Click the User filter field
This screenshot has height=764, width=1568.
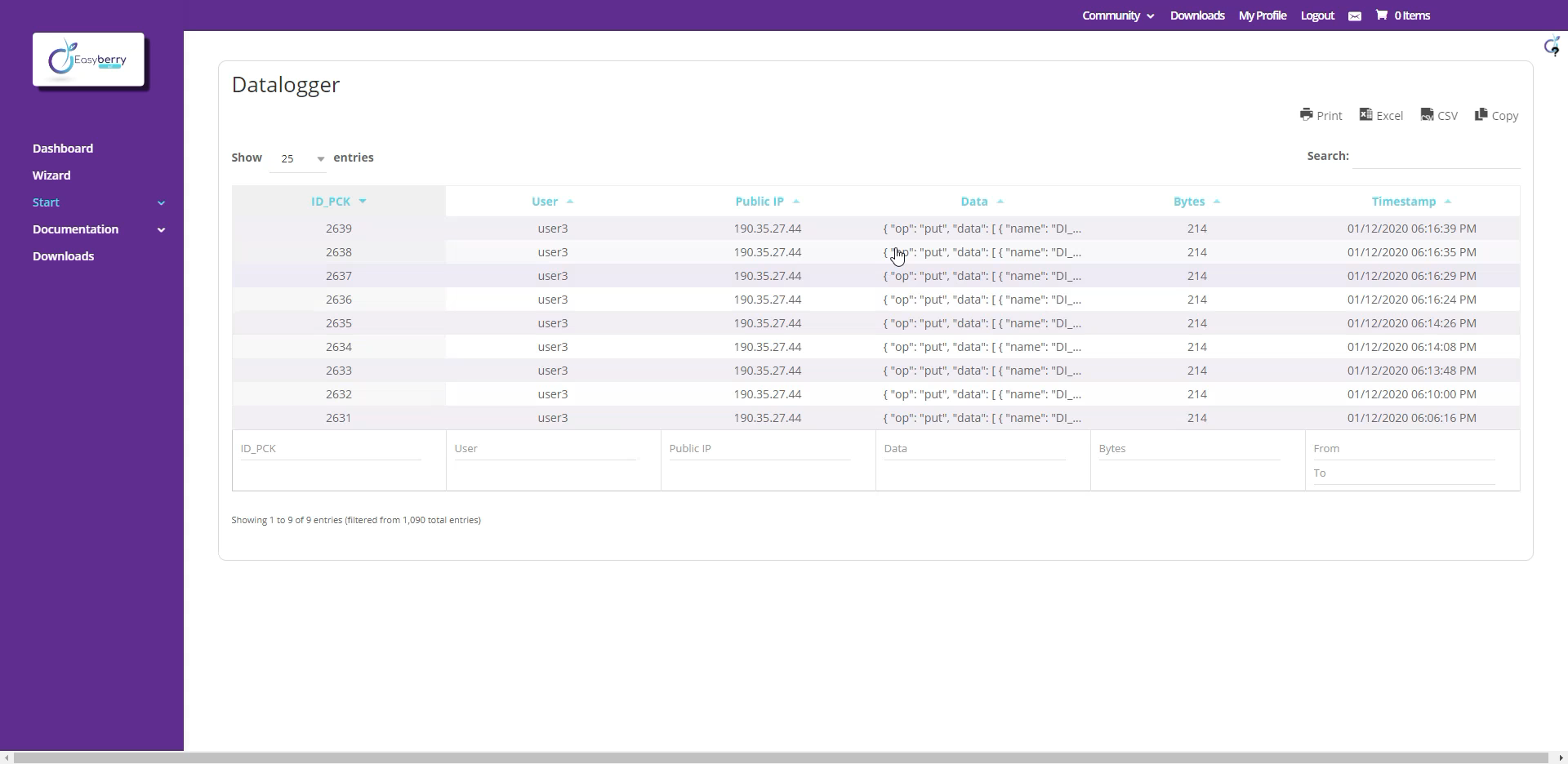545,448
